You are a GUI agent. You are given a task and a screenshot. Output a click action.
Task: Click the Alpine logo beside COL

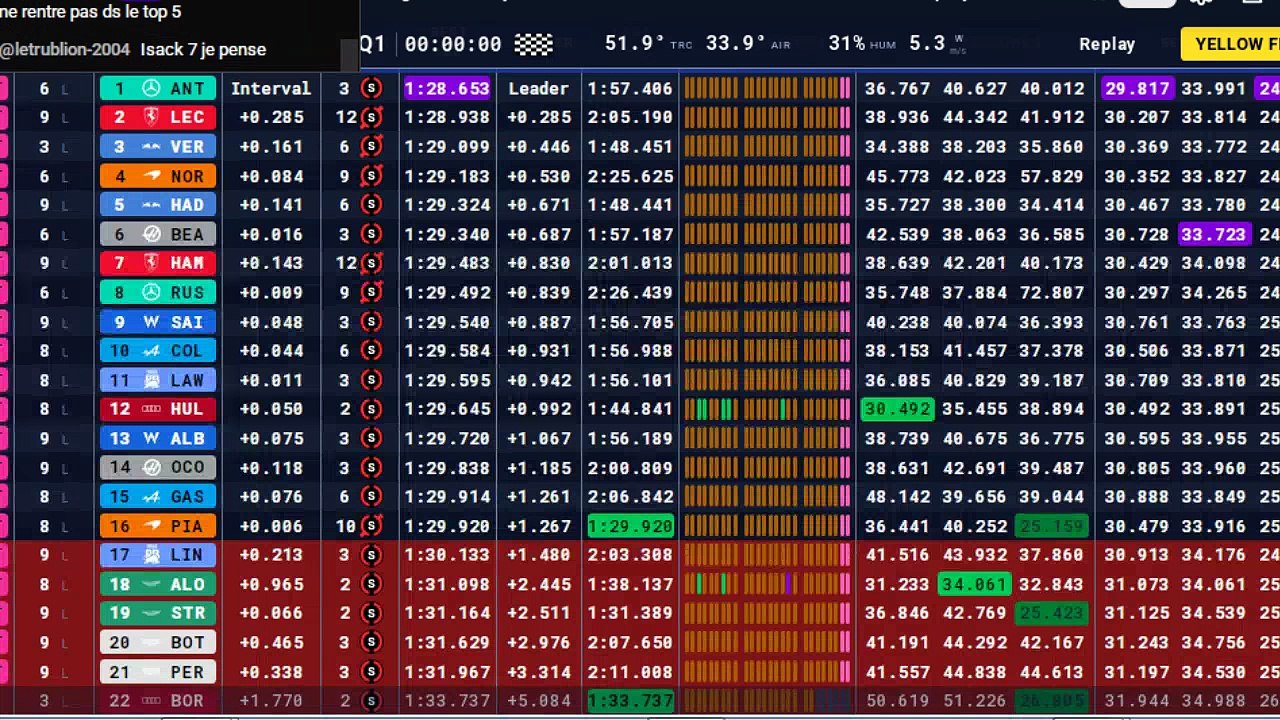[x=152, y=352]
